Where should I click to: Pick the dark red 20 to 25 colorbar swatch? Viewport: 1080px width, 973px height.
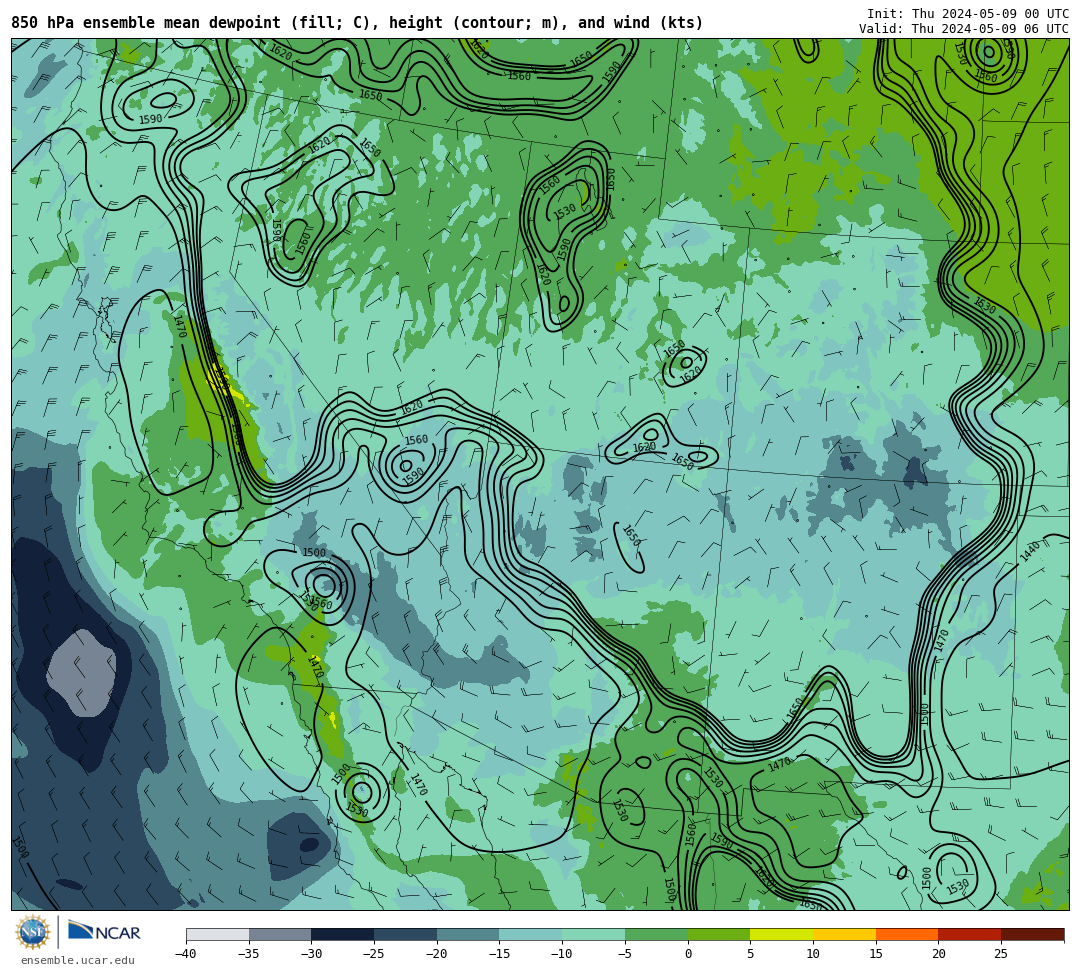[x=970, y=934]
